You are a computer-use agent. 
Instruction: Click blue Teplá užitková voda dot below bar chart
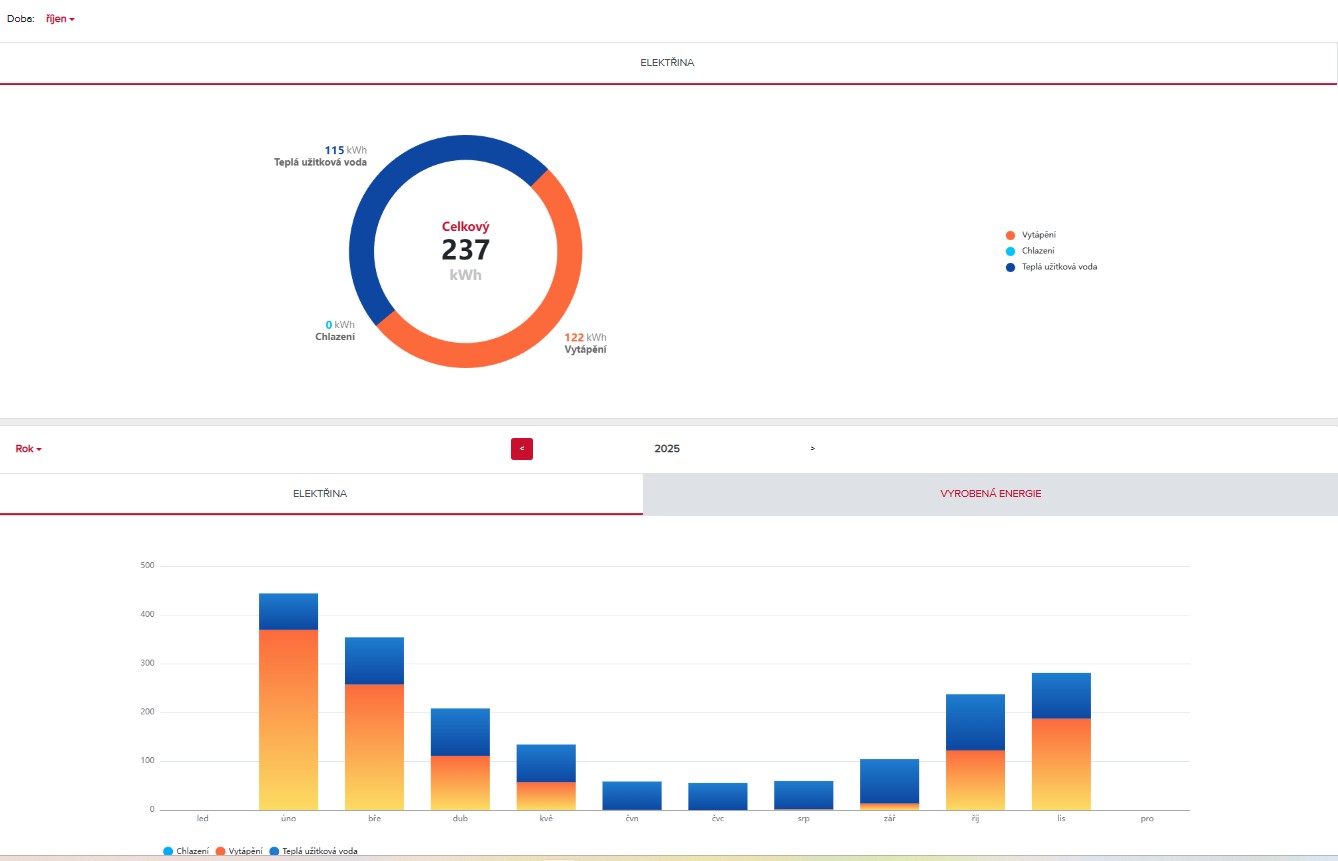[275, 851]
